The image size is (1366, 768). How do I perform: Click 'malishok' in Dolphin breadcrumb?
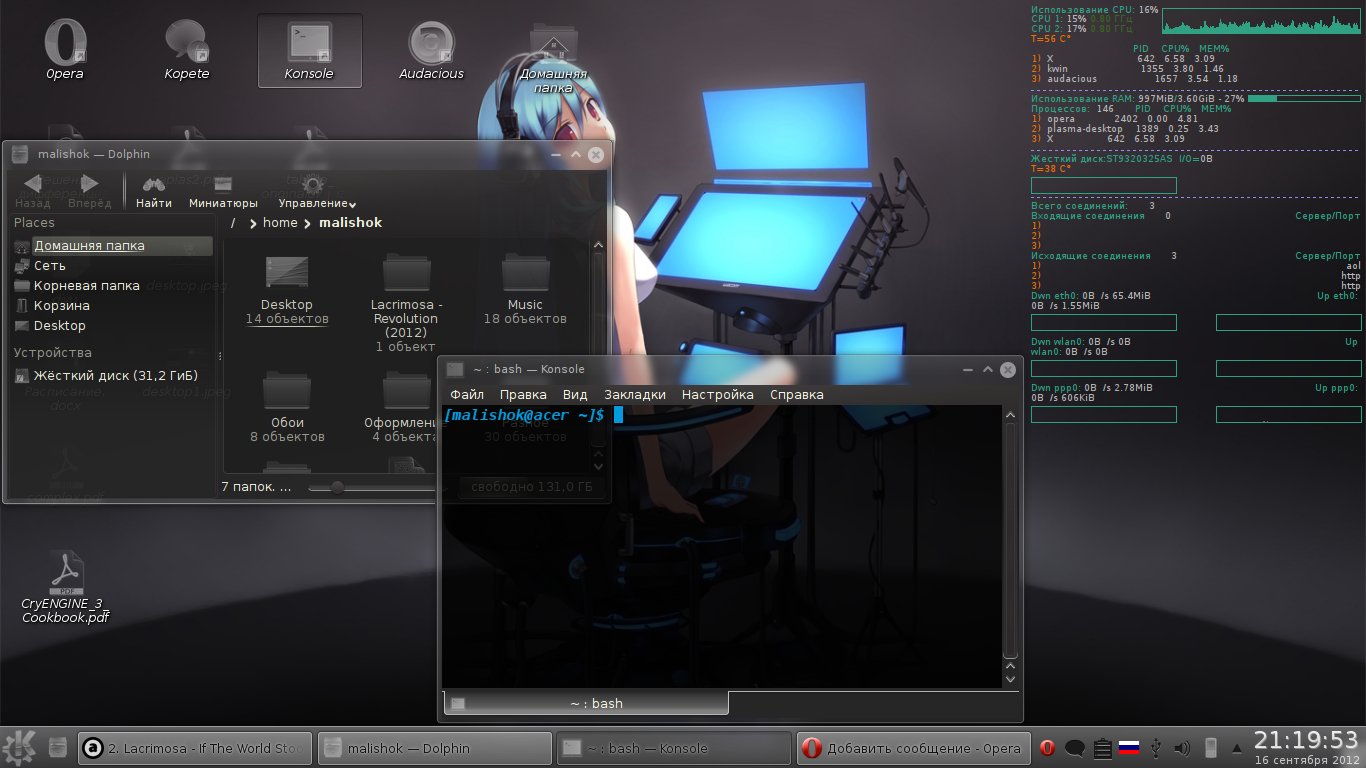[x=350, y=223]
